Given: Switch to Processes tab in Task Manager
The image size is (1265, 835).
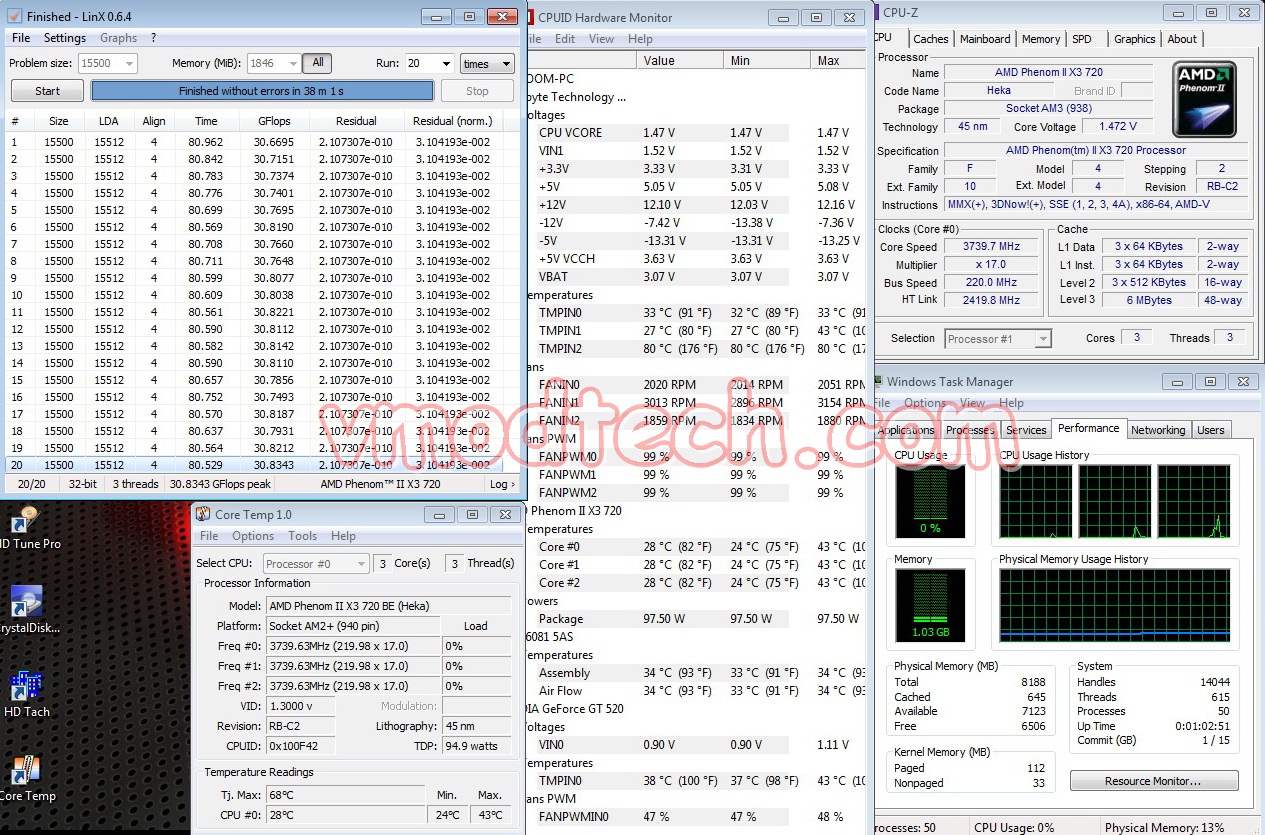Looking at the screenshot, I should point(970,430).
